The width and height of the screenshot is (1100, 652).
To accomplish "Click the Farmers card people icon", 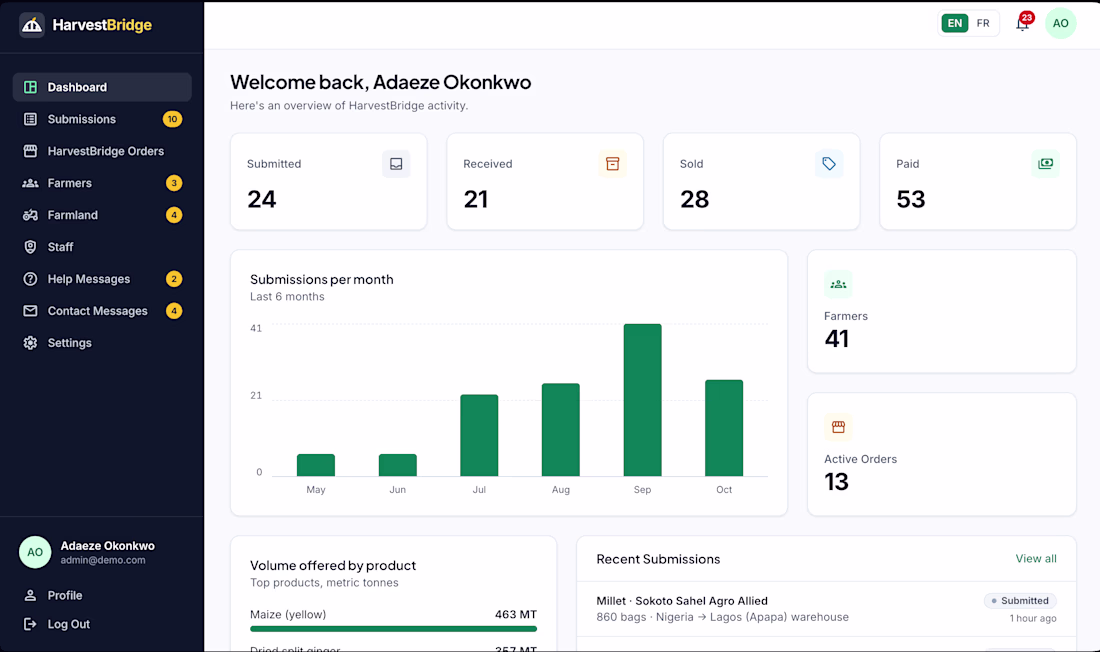I will [838, 284].
